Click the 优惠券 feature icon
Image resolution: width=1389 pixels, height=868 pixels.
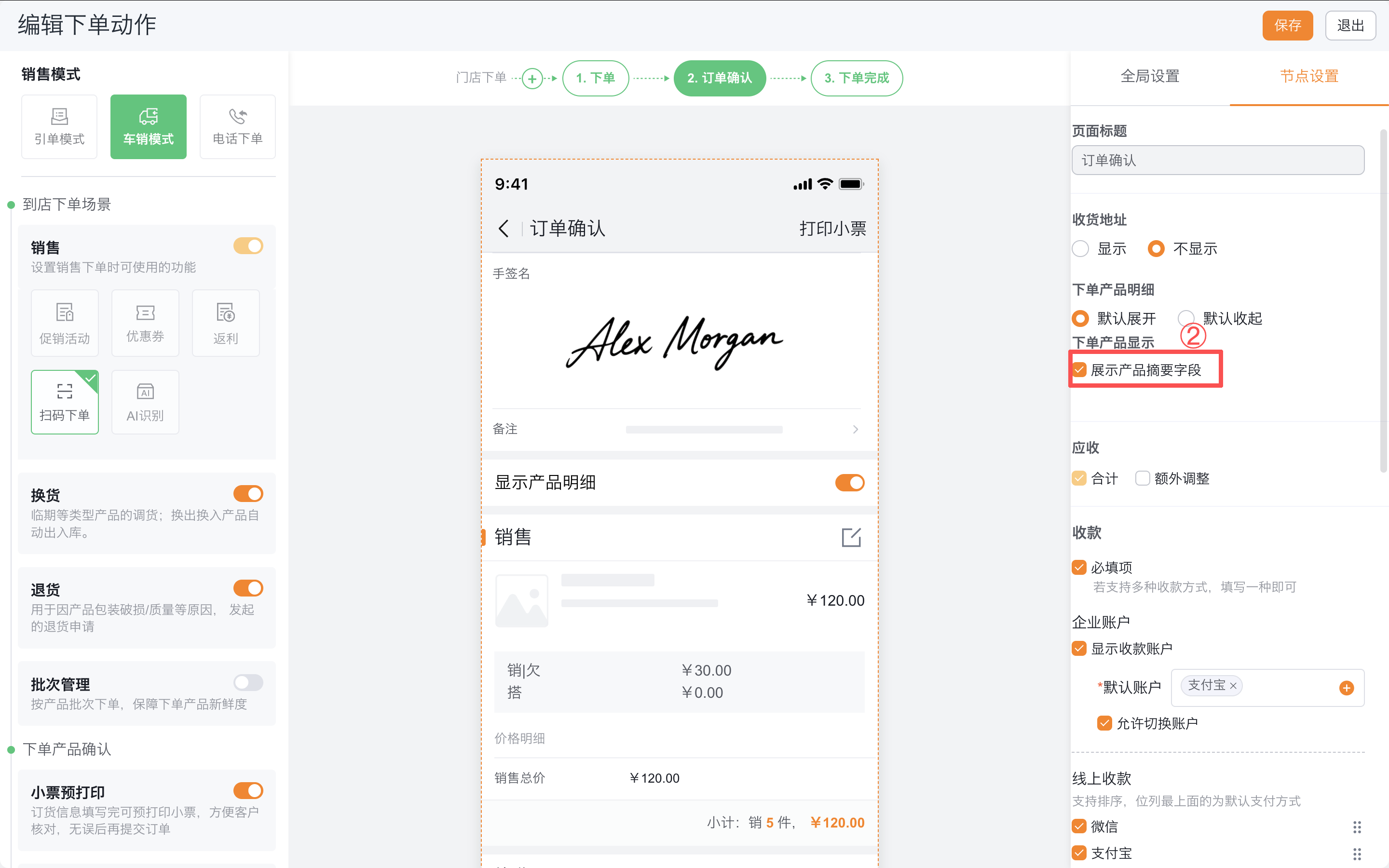click(145, 323)
